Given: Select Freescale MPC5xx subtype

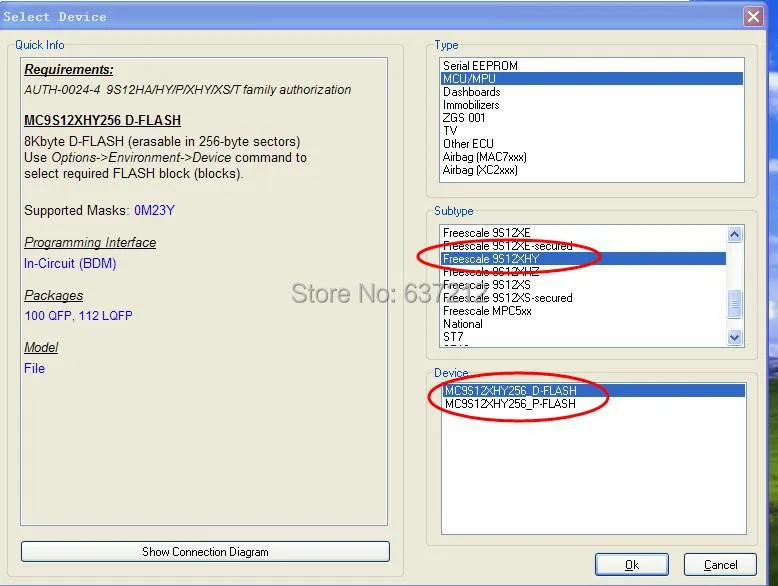Looking at the screenshot, I should tap(584, 311).
